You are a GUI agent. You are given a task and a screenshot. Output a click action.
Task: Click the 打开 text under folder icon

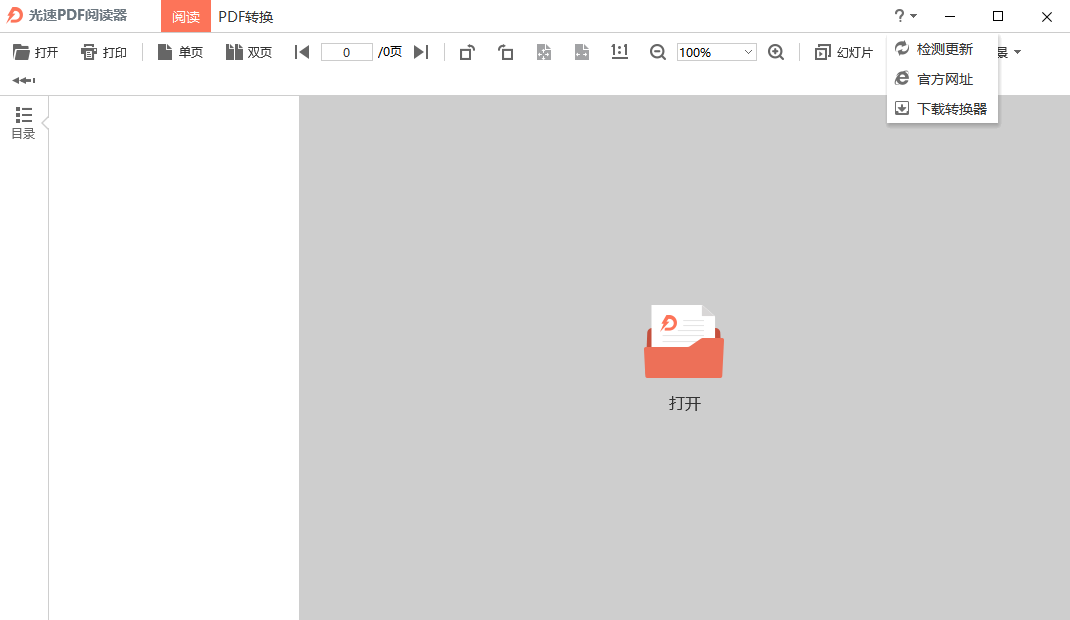tap(684, 403)
